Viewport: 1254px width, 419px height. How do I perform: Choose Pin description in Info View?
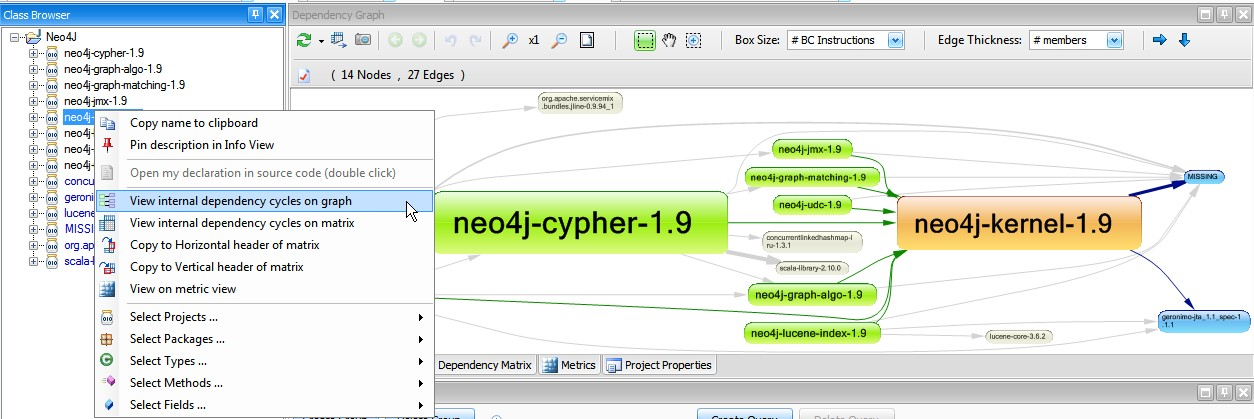[264, 145]
